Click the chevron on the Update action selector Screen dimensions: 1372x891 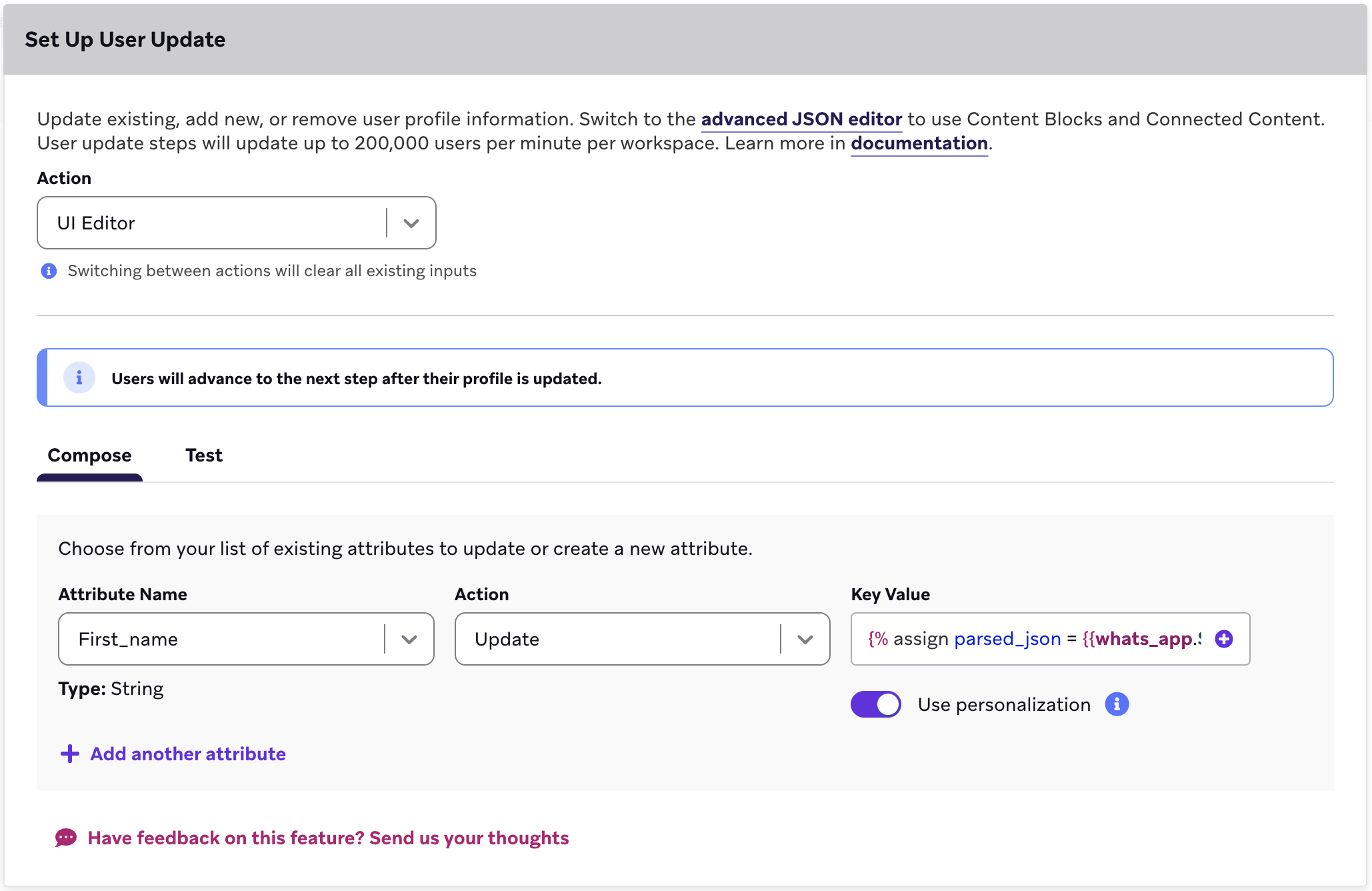(804, 639)
